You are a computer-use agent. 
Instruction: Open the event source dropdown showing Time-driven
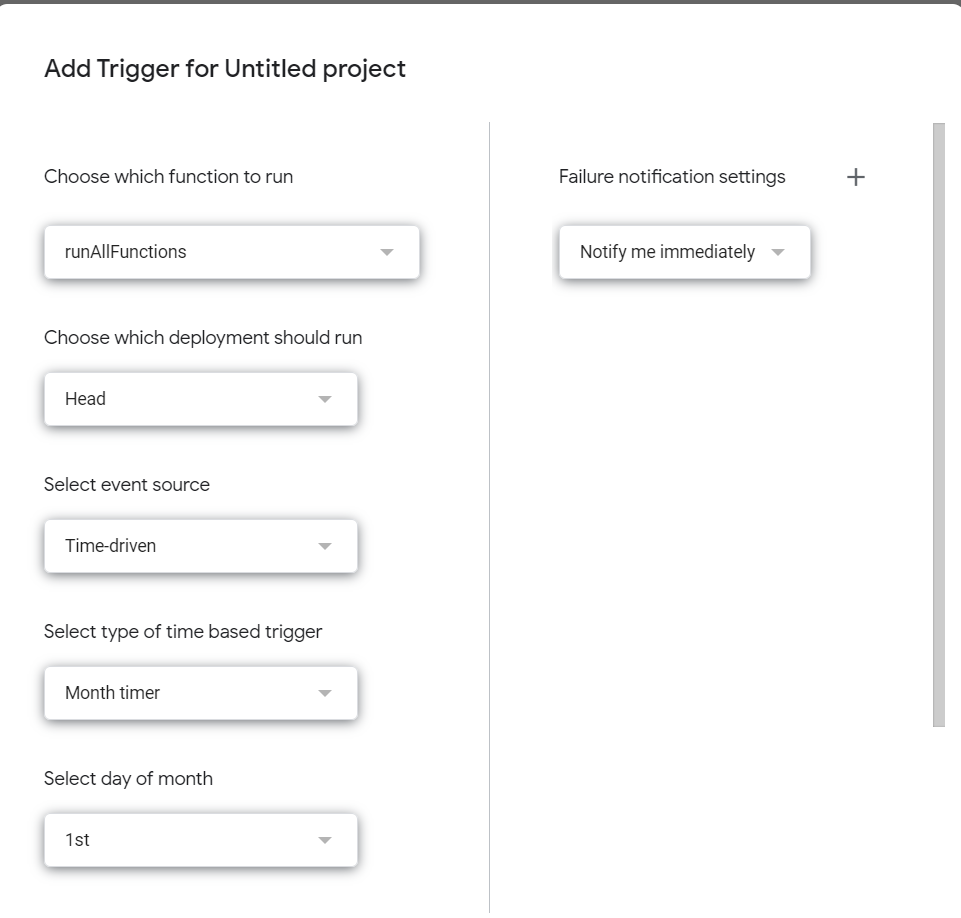click(200, 546)
